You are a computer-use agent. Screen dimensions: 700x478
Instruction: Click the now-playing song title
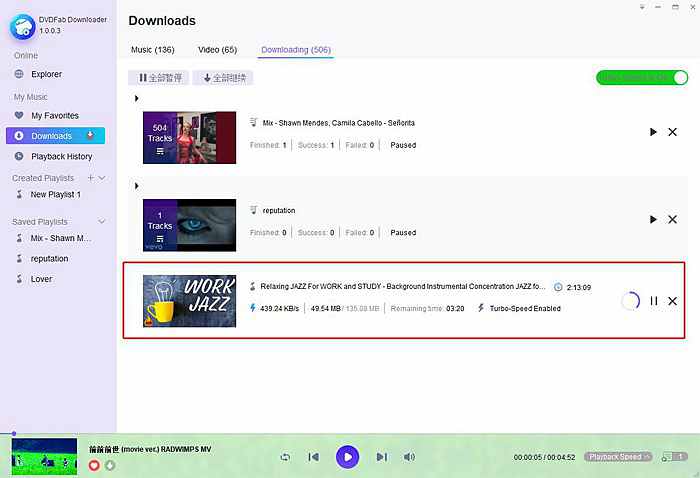pos(150,449)
